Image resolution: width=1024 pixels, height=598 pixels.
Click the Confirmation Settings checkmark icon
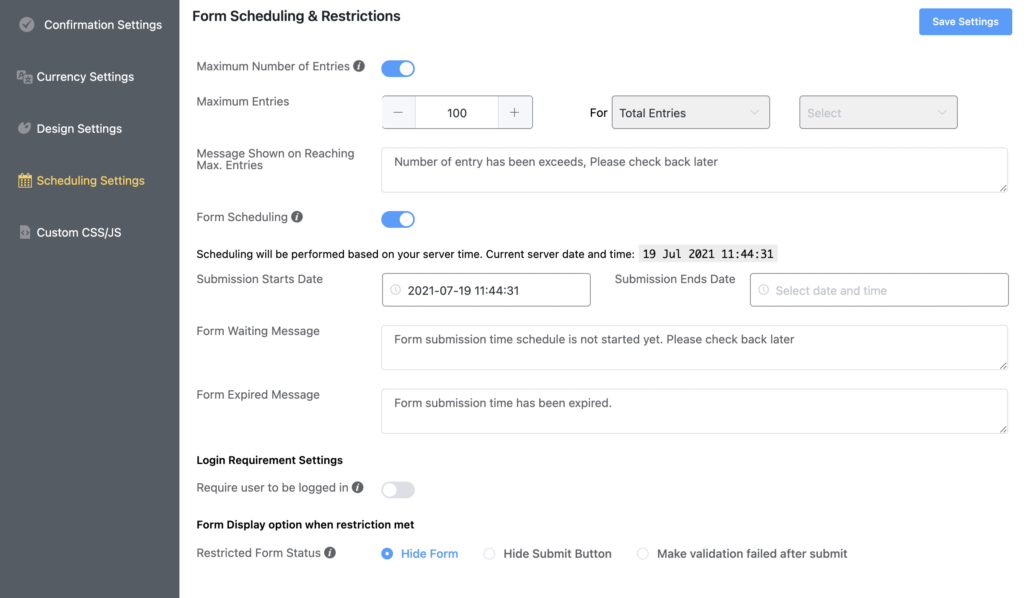tap(26, 24)
